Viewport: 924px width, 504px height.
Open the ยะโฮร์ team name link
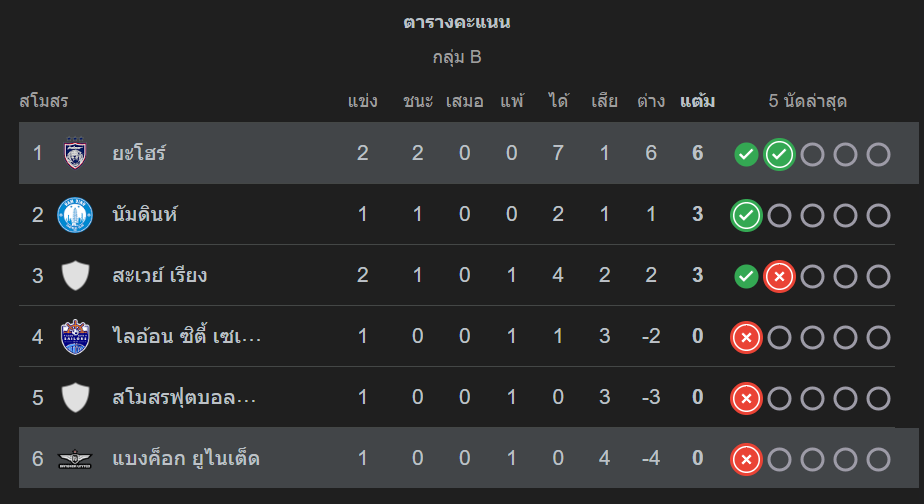tap(139, 153)
